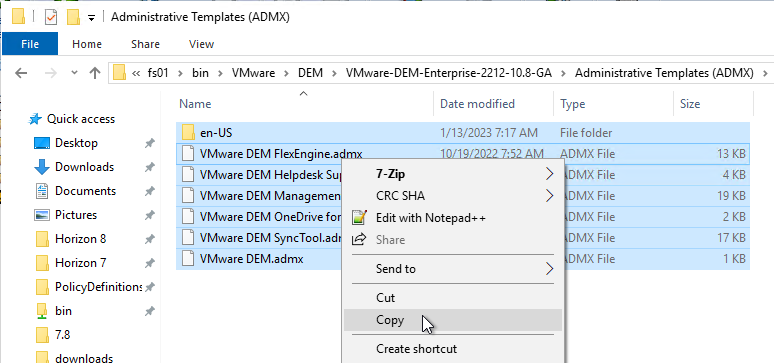Click the Notepad++ icon in the context menu
This screenshot has width=774, height=363.
tap(360, 218)
